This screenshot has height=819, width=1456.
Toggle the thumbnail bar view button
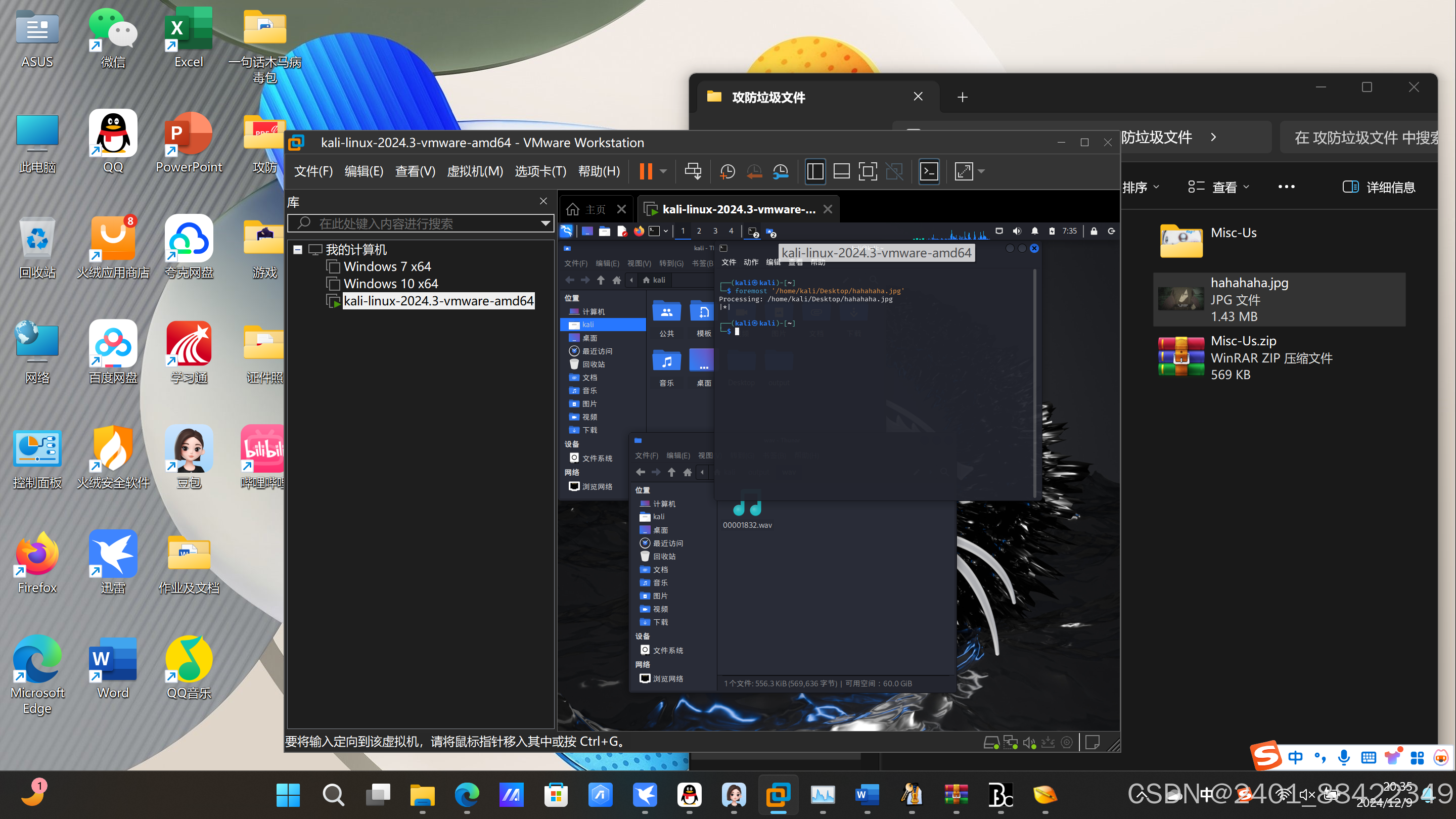(x=842, y=171)
